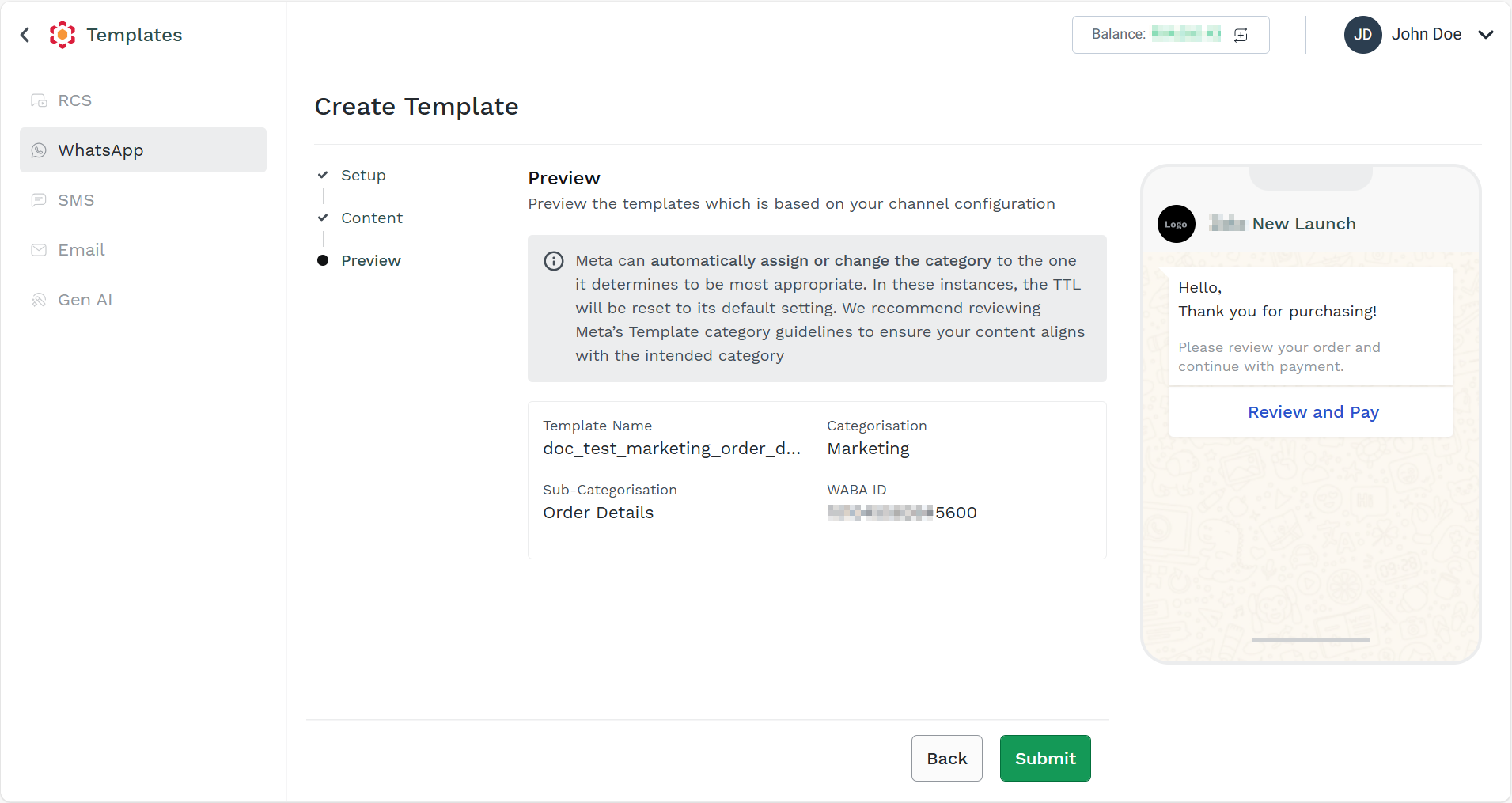Click the New Launch sender name

point(1304,224)
